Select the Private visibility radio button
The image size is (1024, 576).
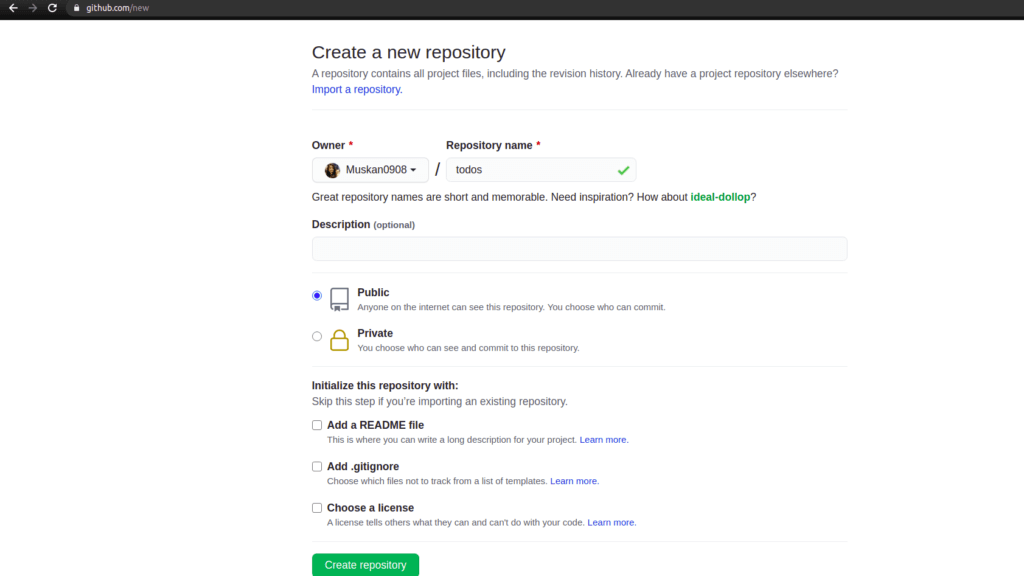click(317, 336)
